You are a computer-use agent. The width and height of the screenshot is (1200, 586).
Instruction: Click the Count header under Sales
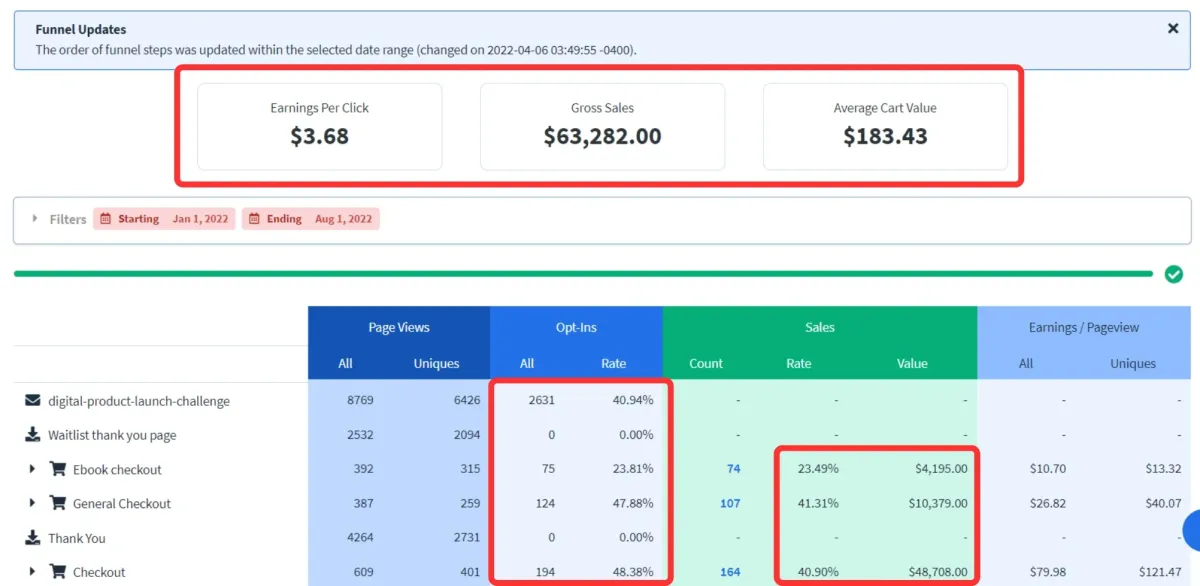pyautogui.click(x=706, y=363)
